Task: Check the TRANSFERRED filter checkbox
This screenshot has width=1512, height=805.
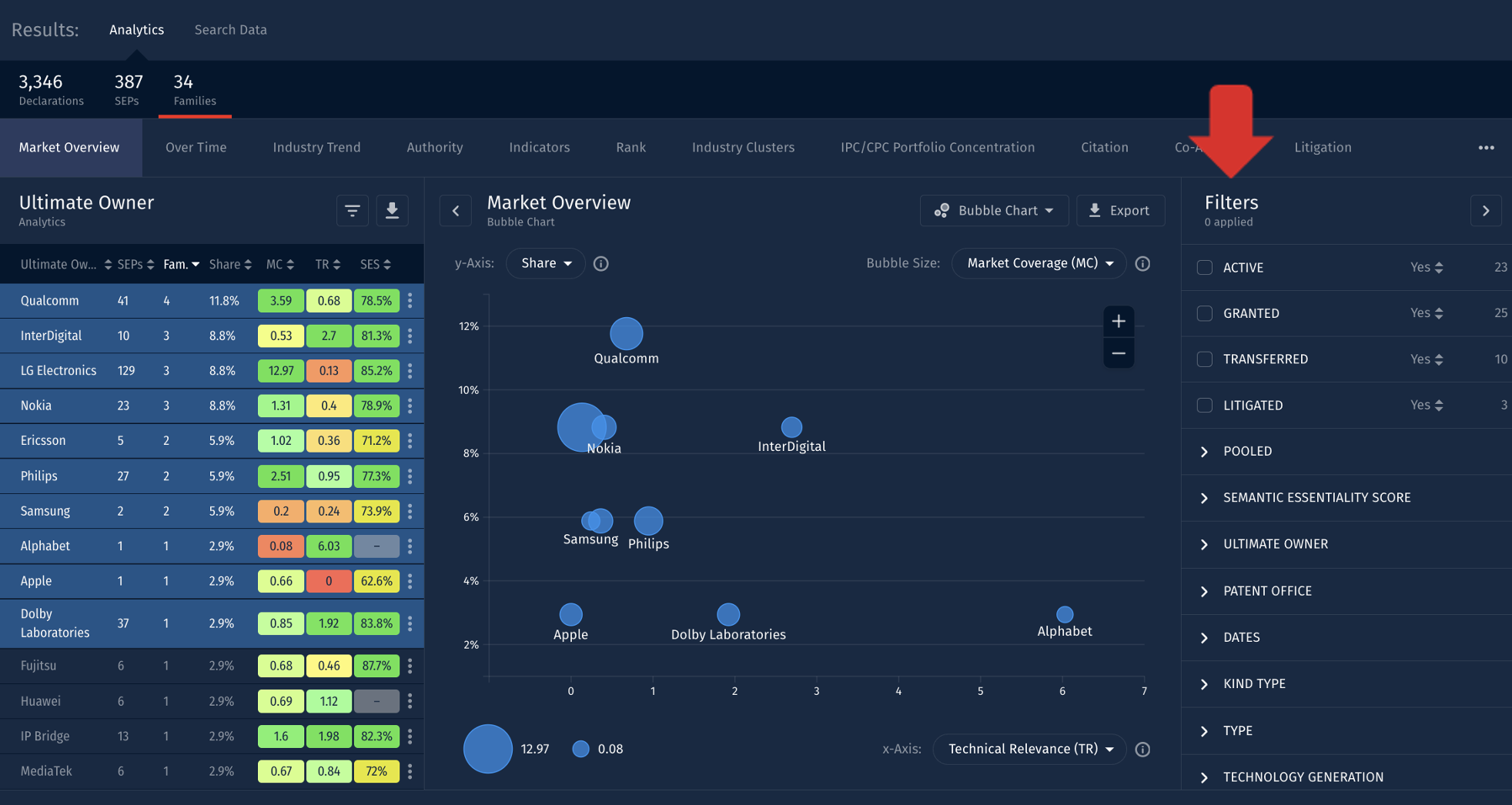Action: [x=1205, y=359]
